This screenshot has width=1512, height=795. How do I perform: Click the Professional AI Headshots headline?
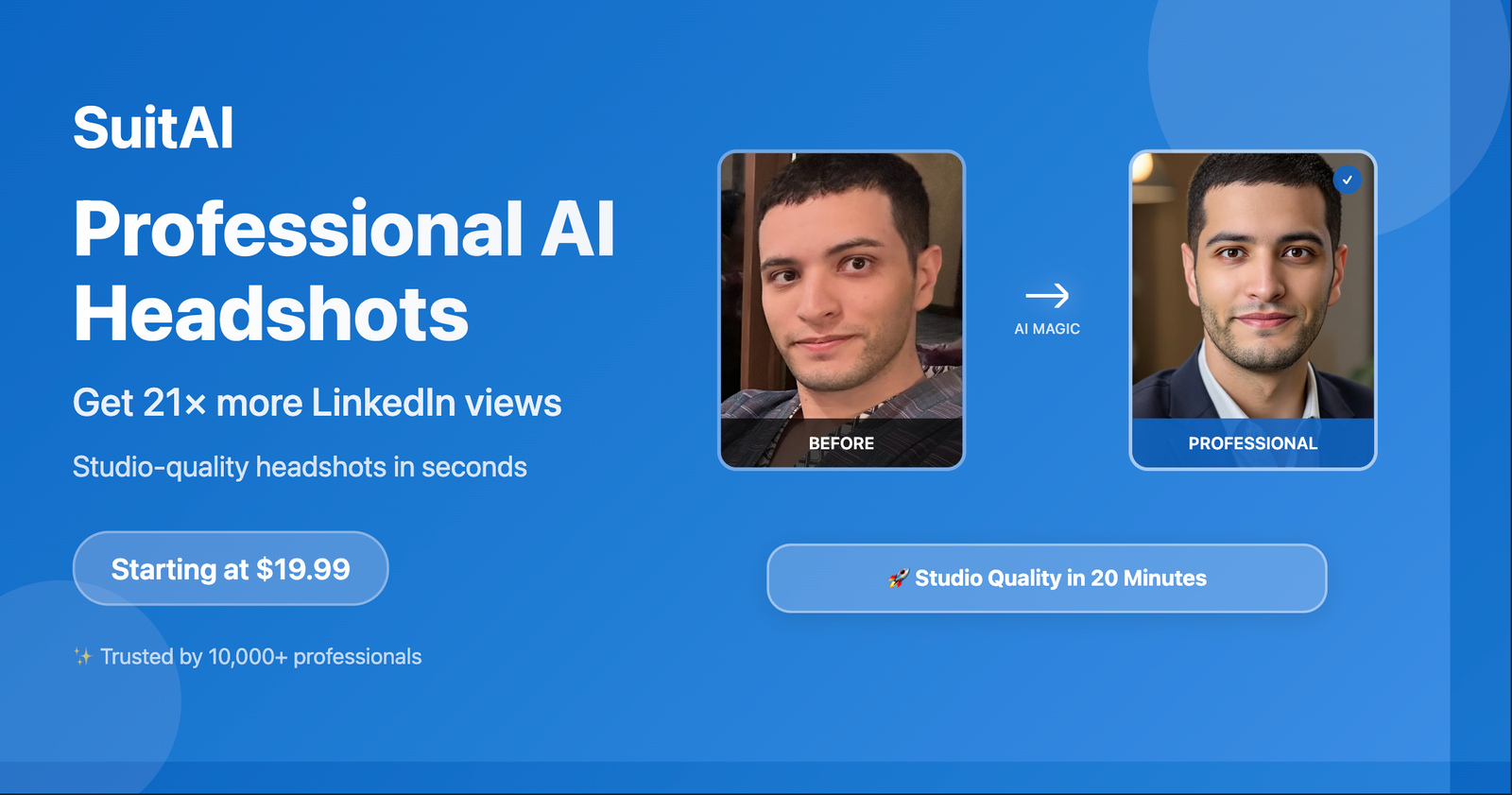(344, 270)
